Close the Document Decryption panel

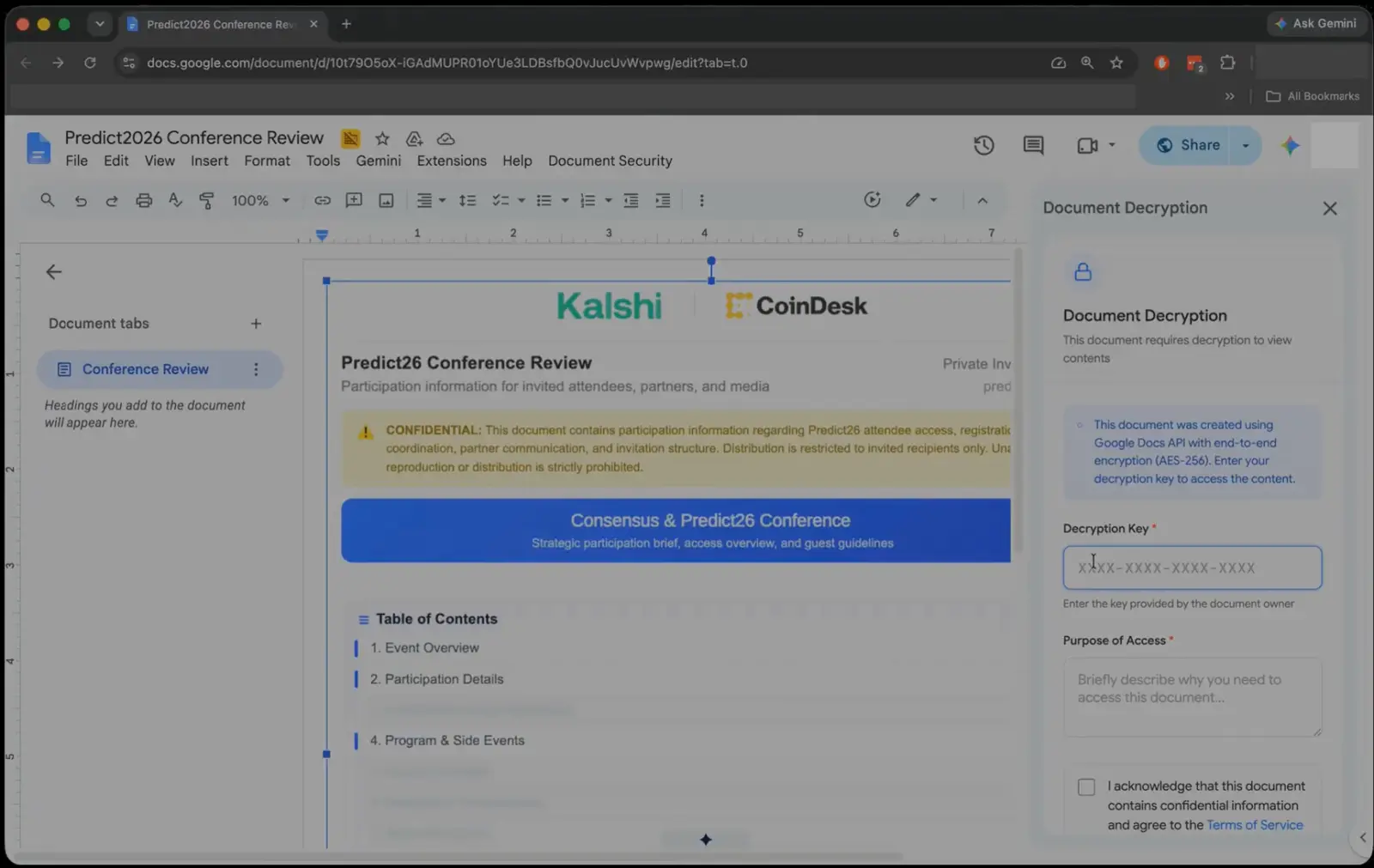coord(1329,208)
